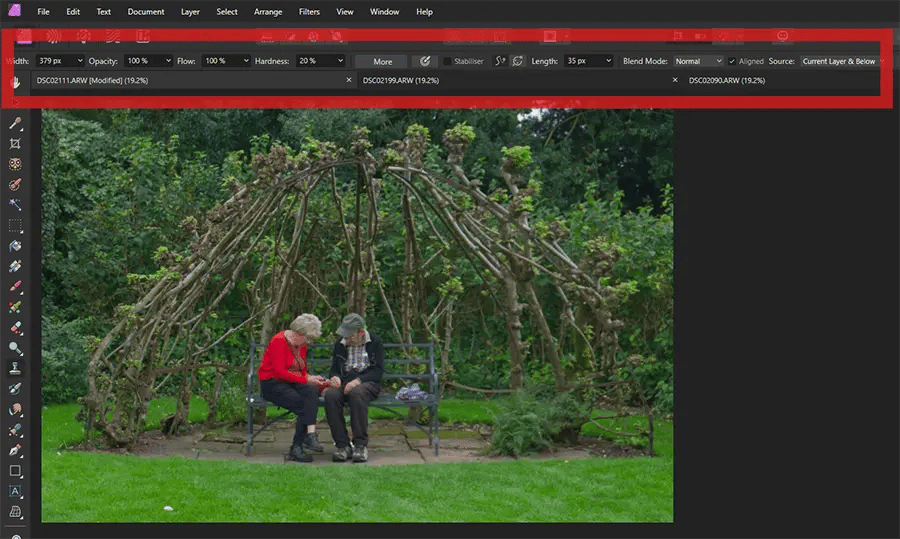The image size is (900, 539).
Task: Select the Colour Replacement Brush tool
Action: tap(15, 307)
